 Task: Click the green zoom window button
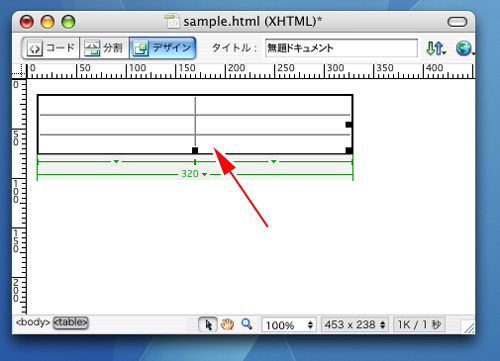point(68,22)
